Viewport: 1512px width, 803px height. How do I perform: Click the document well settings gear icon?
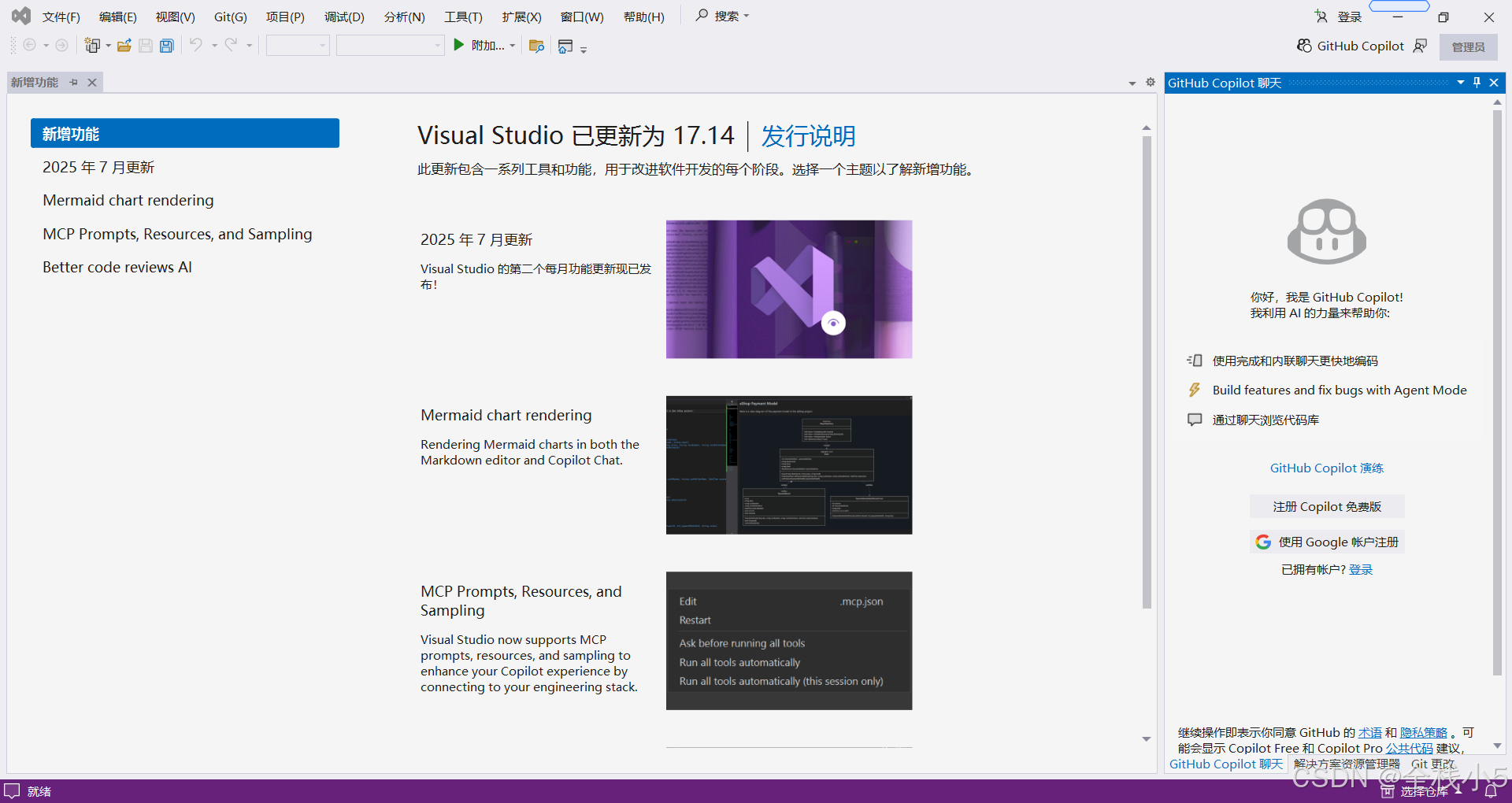tap(1151, 82)
